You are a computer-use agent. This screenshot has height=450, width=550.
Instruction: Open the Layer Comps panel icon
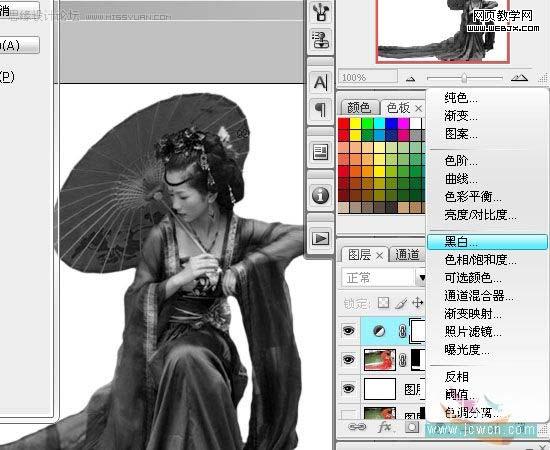point(320,152)
